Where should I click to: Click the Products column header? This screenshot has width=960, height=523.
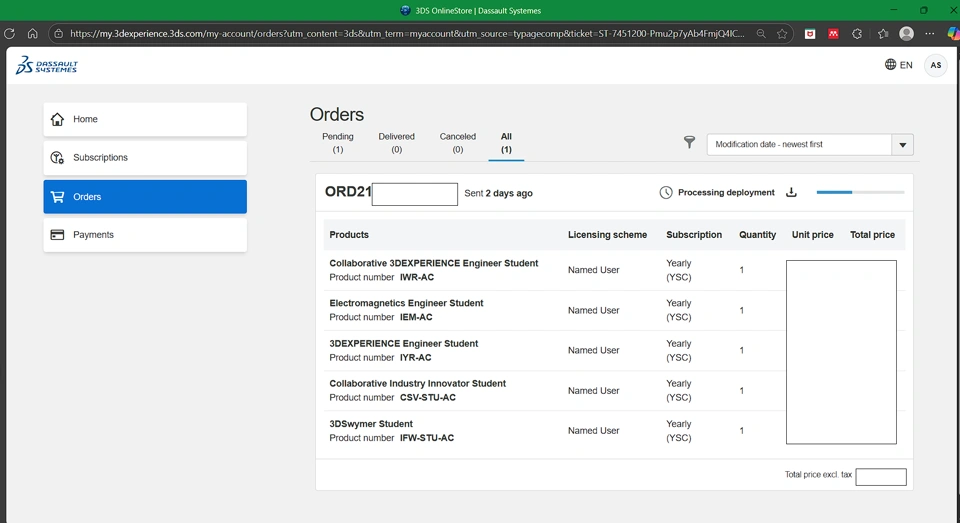[x=349, y=235]
